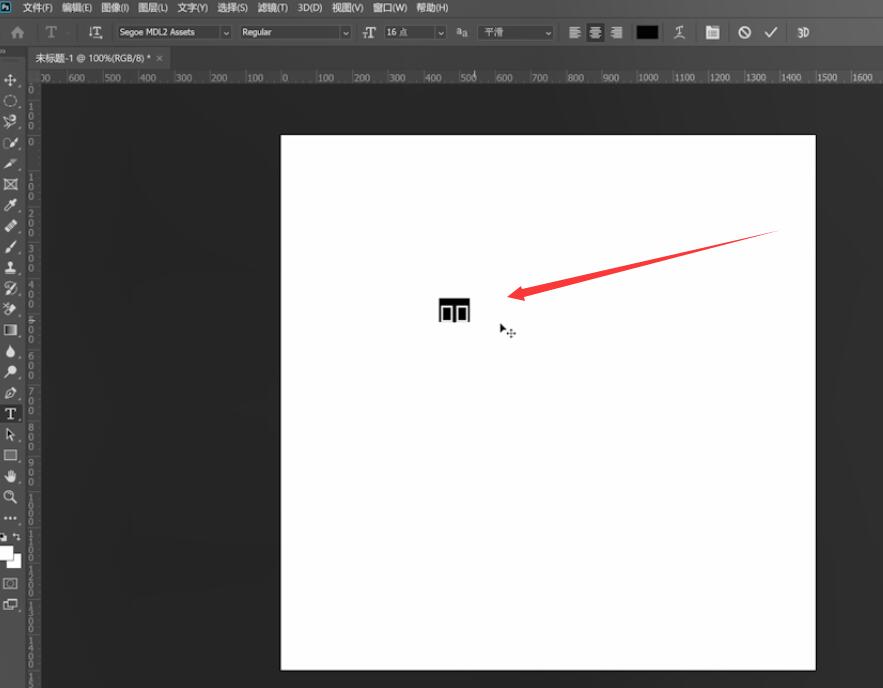This screenshot has width=883, height=688.
Task: Select the History Brush tool
Action: [x=10, y=288]
